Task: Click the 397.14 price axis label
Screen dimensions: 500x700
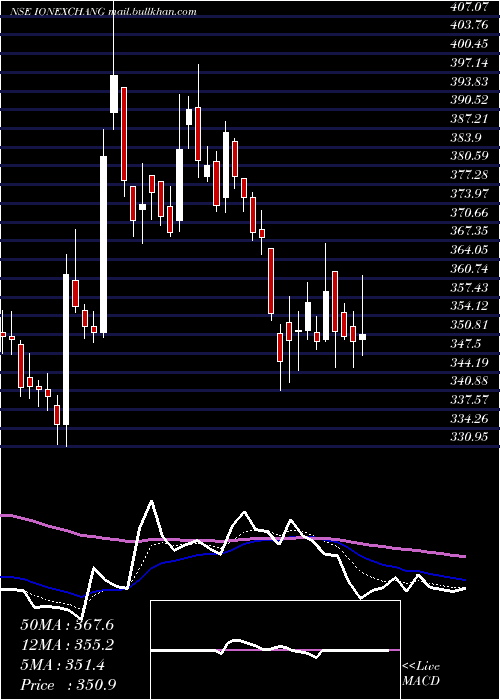Action: click(x=470, y=63)
